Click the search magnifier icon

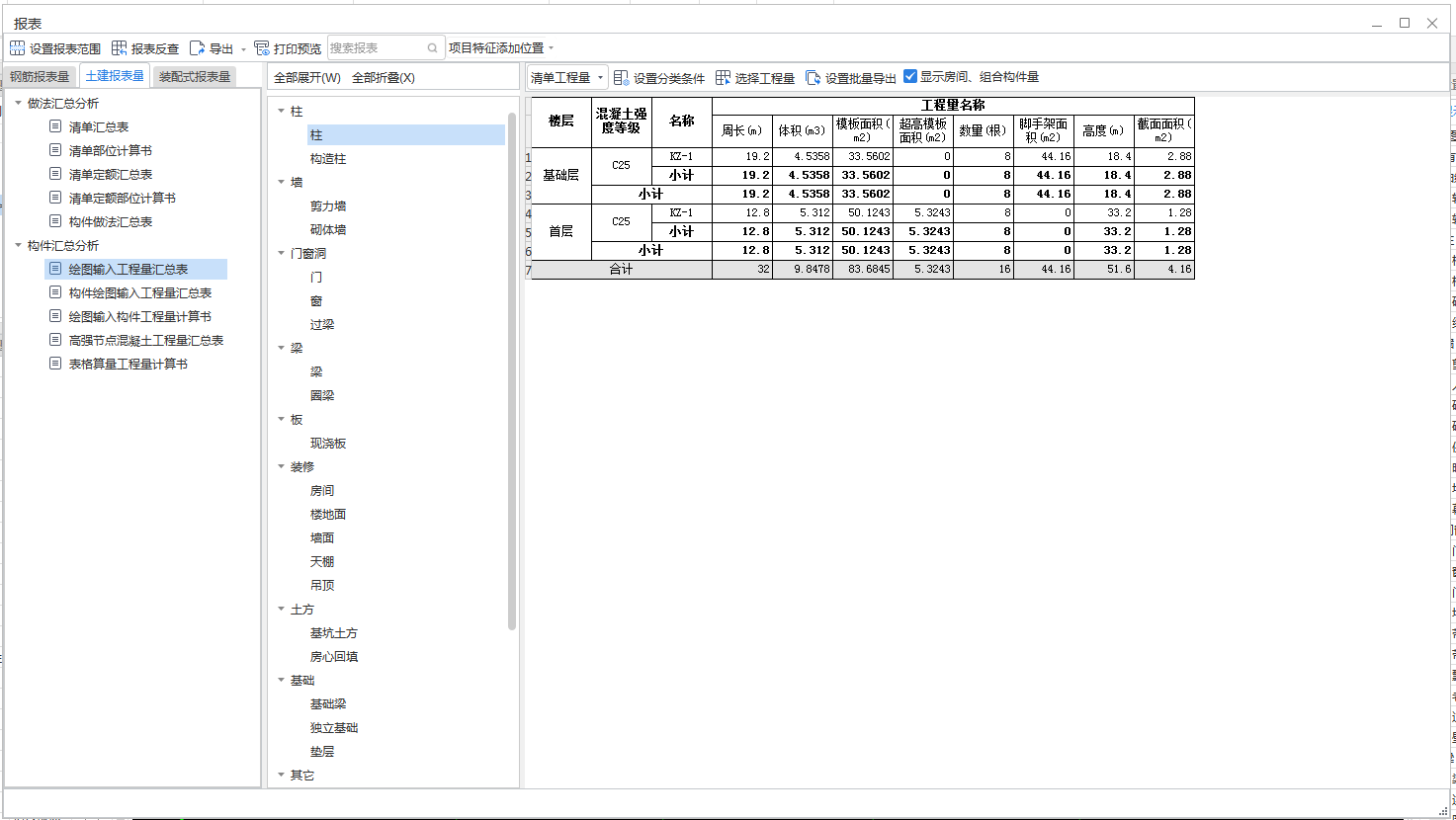coord(433,48)
